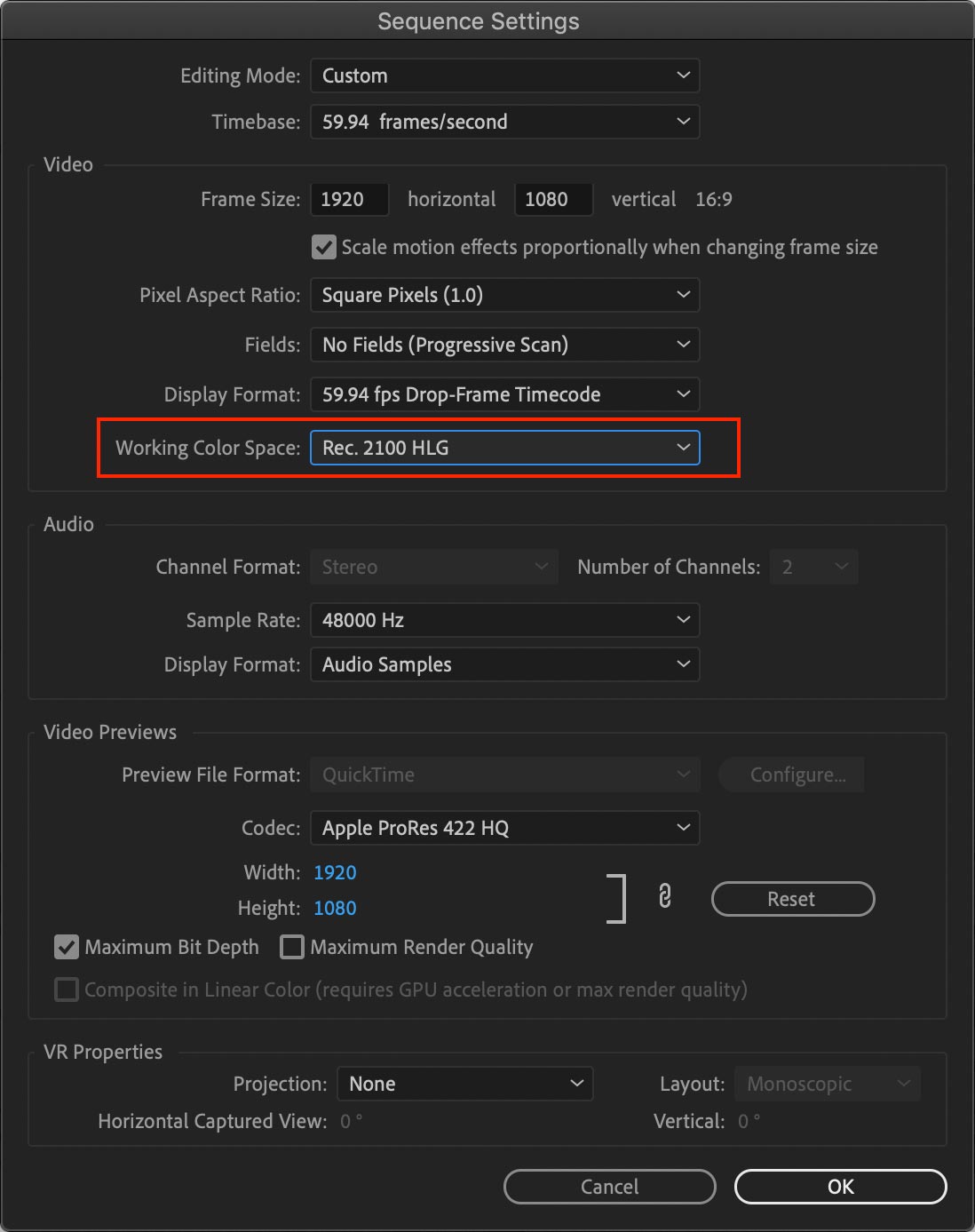975x1232 pixels.
Task: Click the Cancel button
Action: (610, 1187)
